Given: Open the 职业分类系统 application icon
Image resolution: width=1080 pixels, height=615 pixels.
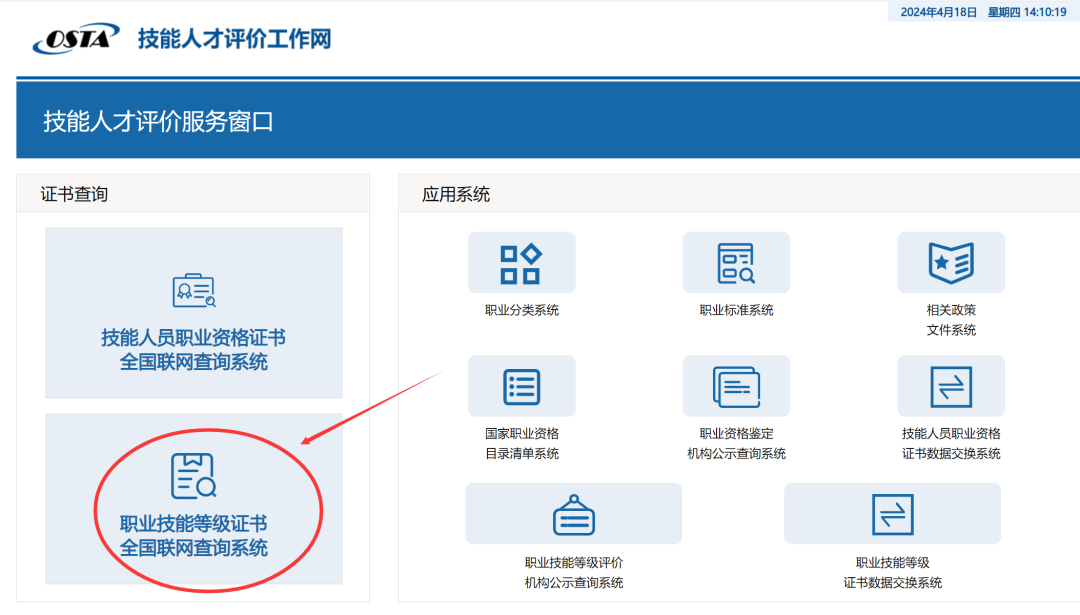Looking at the screenshot, I should [x=521, y=262].
